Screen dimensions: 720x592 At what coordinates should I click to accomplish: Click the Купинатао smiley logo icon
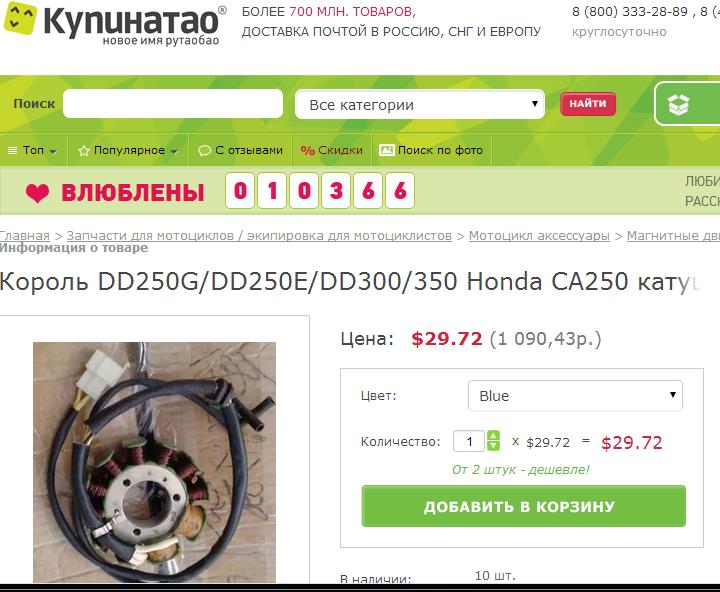click(x=20, y=18)
